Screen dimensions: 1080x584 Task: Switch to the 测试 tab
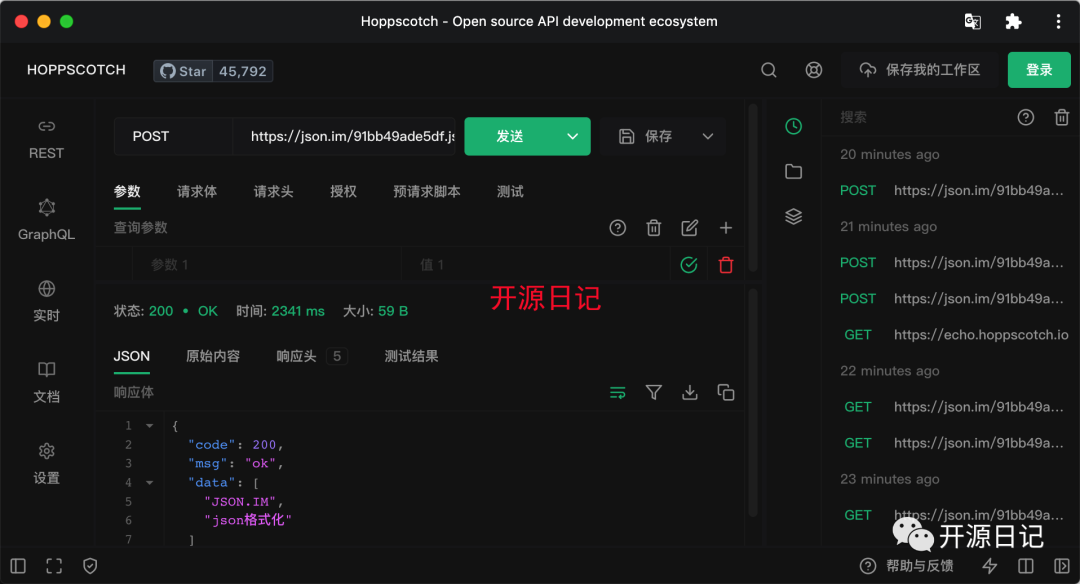click(x=510, y=192)
